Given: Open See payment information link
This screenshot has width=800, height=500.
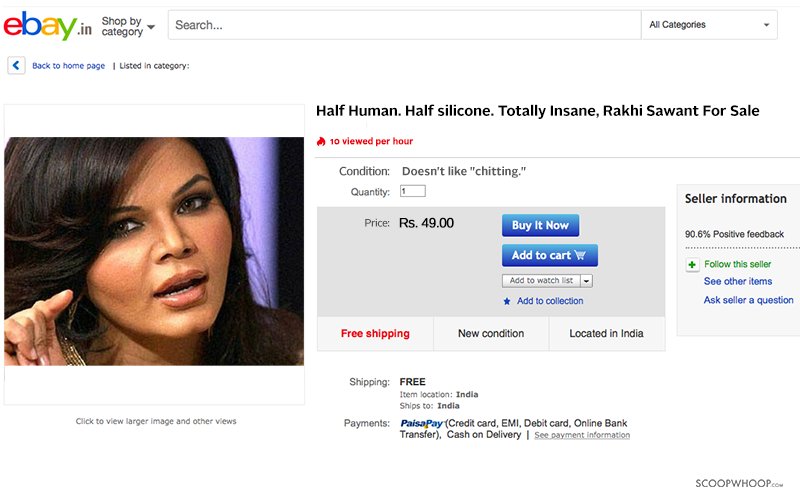Looking at the screenshot, I should [582, 435].
